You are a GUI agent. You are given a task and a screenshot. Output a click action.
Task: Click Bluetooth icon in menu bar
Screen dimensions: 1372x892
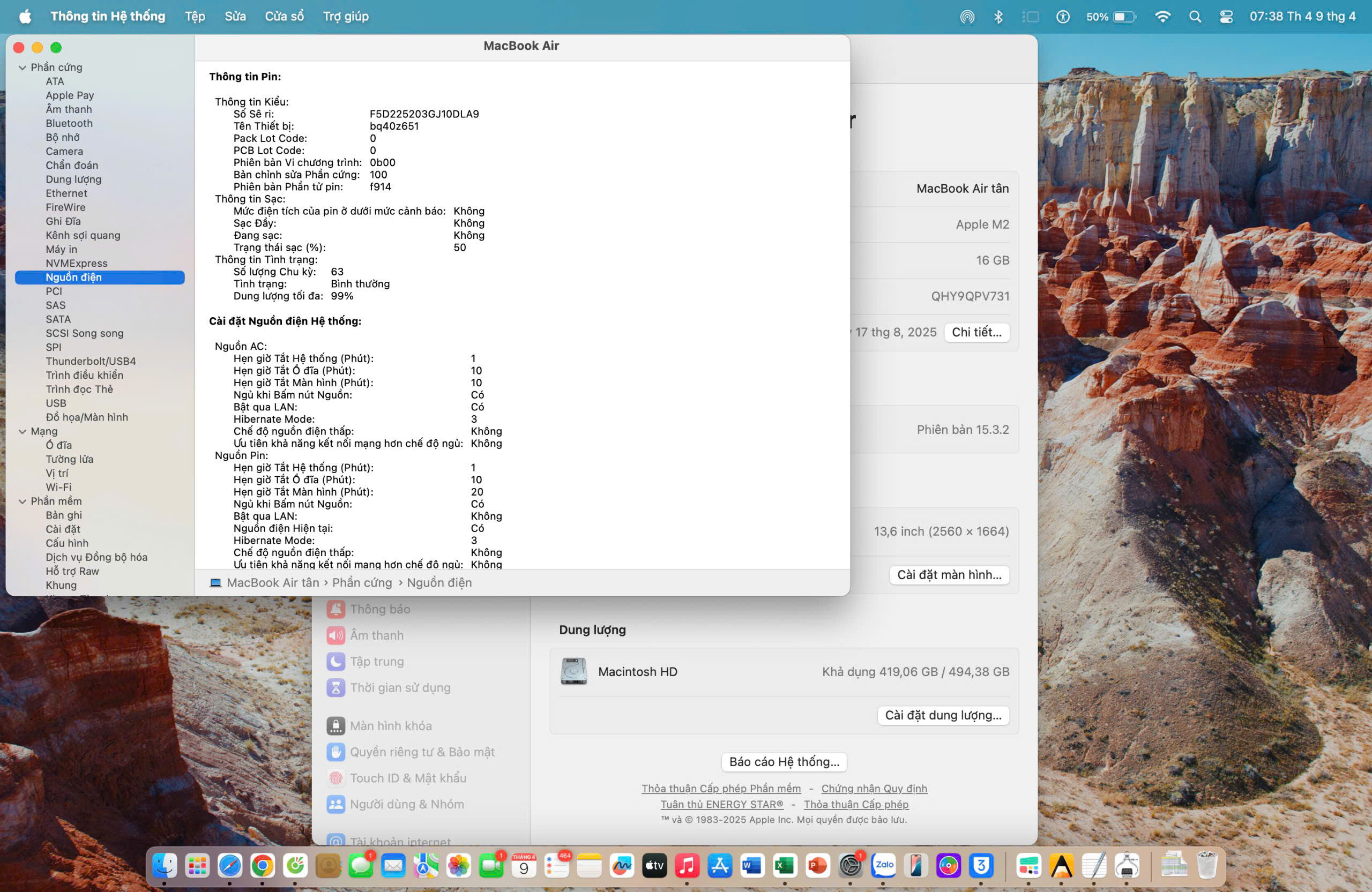998,17
